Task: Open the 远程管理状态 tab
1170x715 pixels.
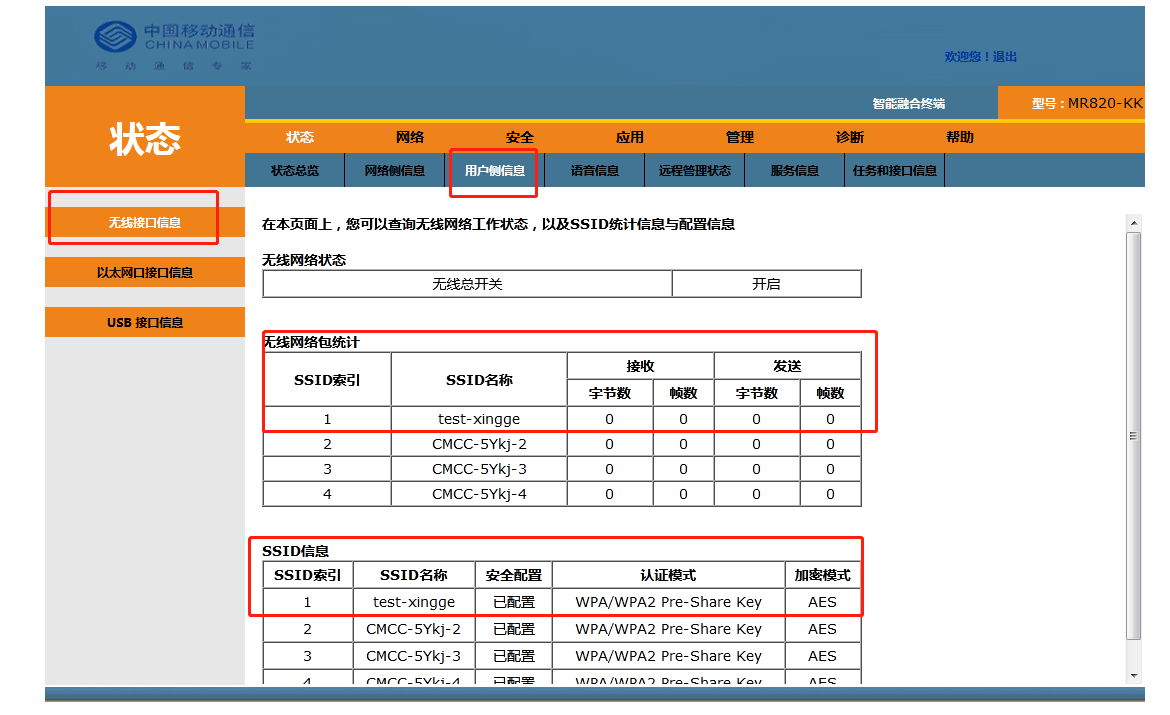Action: 695,171
